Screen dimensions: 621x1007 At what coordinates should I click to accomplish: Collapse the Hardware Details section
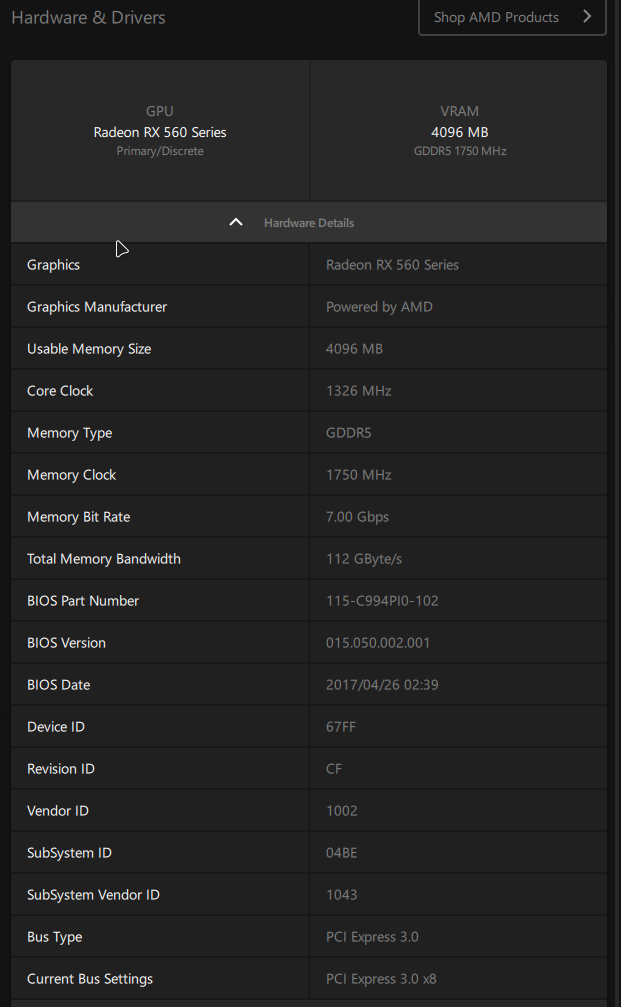pyautogui.click(x=308, y=222)
